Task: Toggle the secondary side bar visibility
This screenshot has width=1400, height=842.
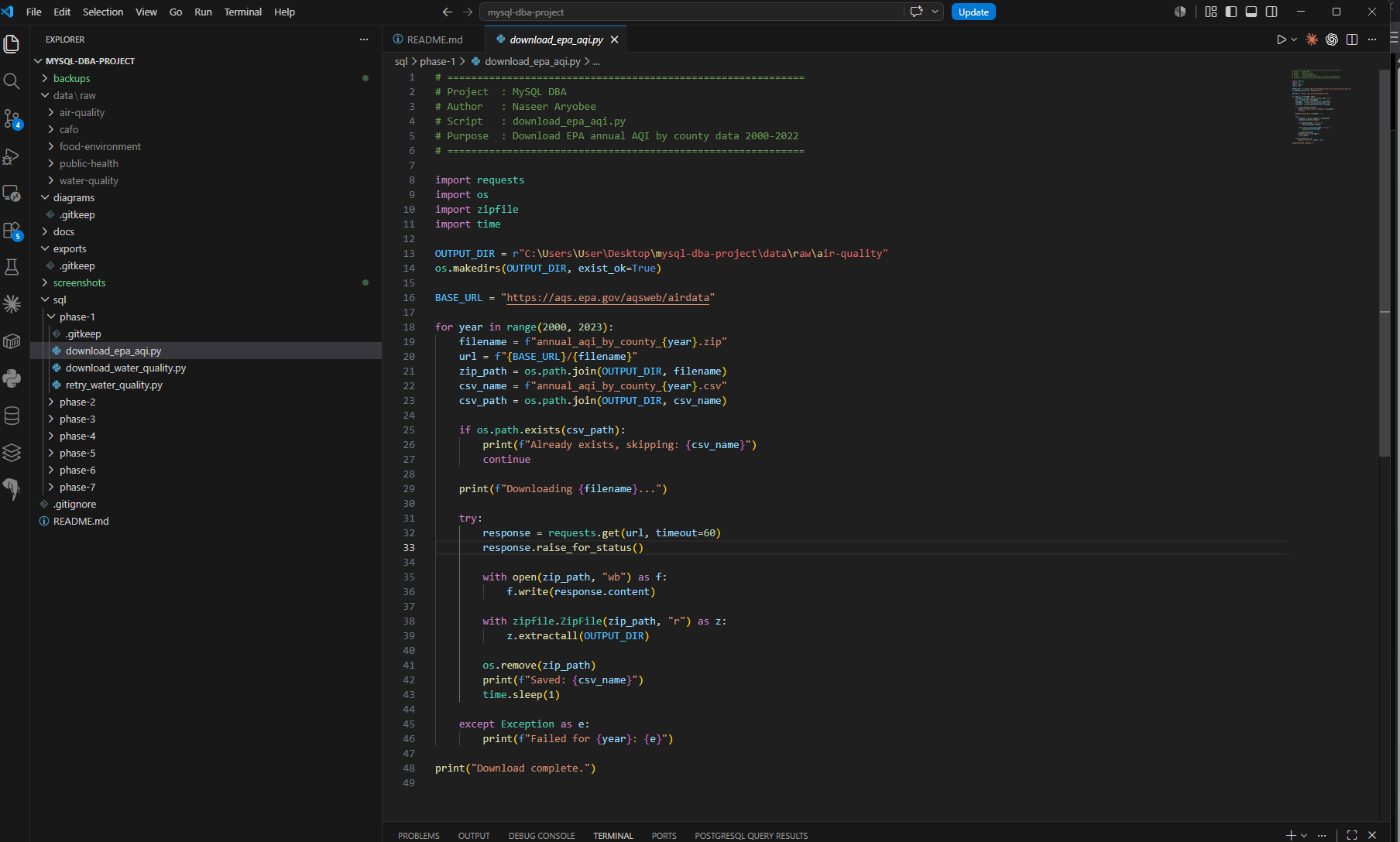Action: (1271, 12)
